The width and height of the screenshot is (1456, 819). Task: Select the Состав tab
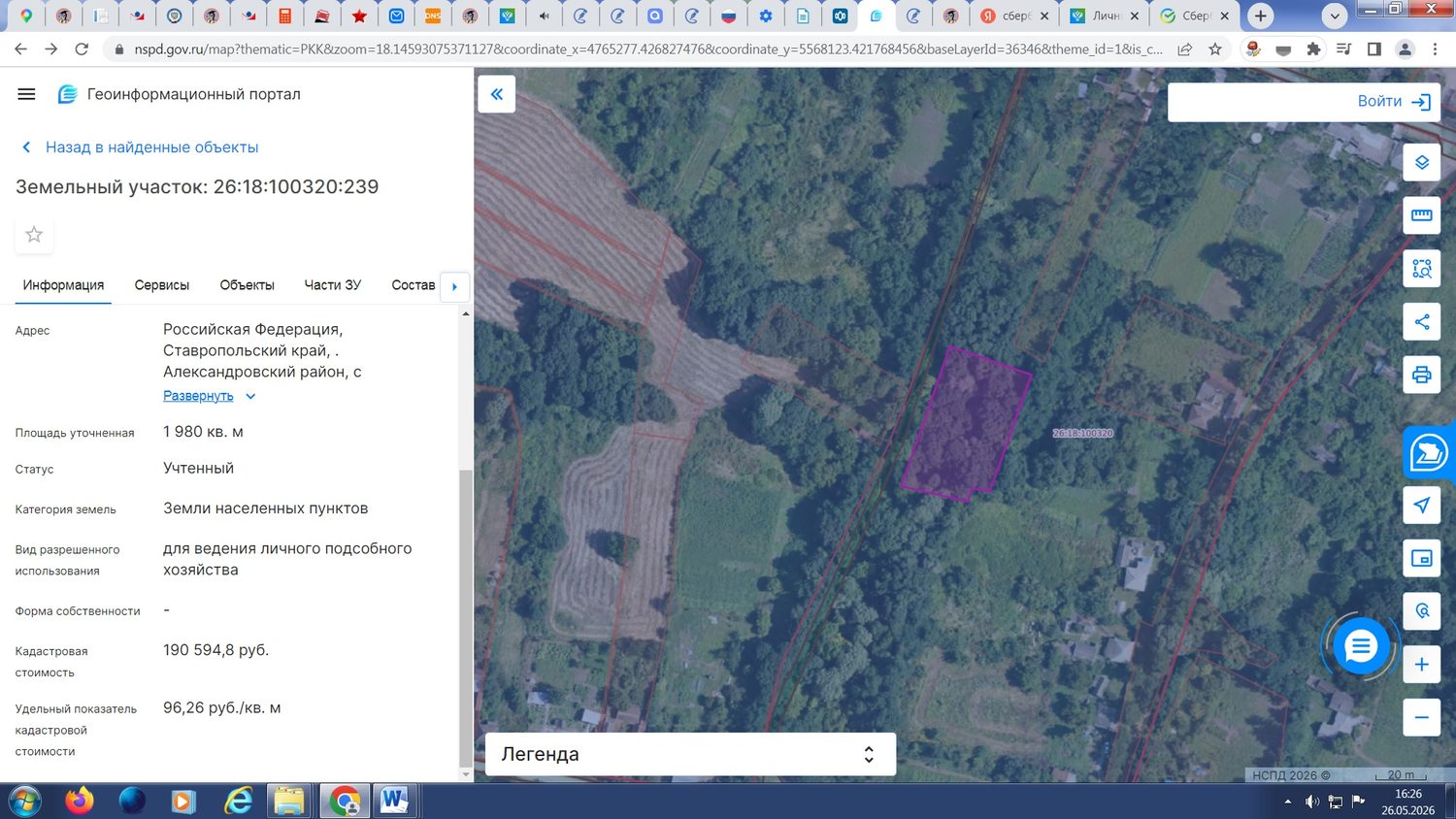414,285
